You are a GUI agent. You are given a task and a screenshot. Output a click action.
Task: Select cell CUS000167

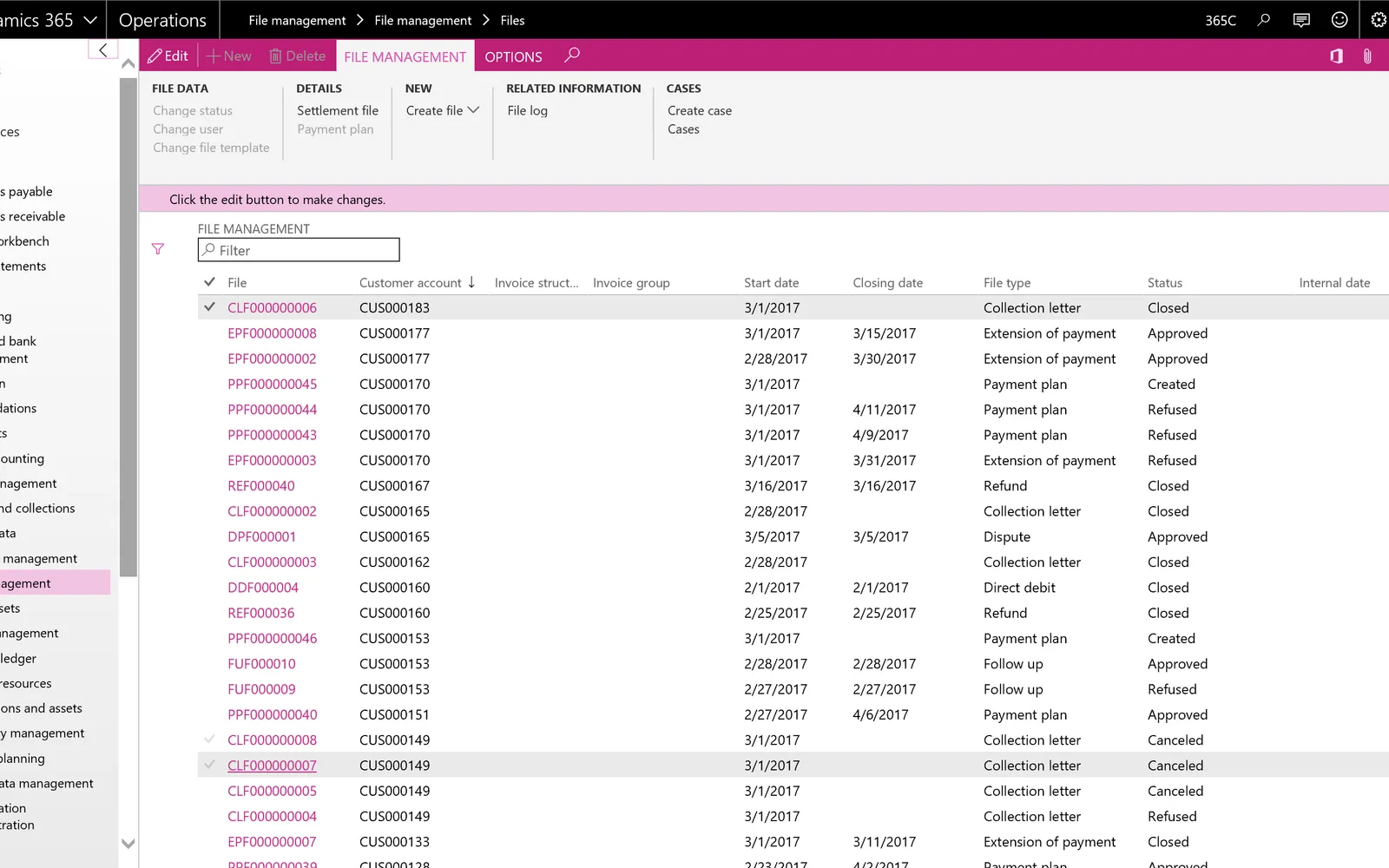click(395, 486)
